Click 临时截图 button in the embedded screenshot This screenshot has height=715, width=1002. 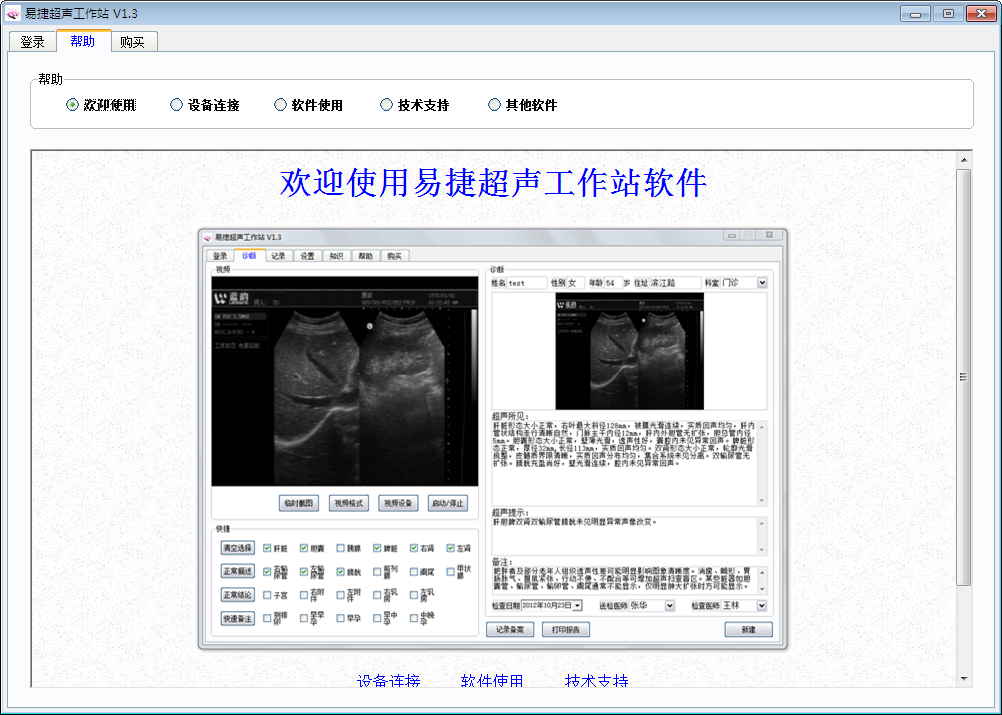click(x=298, y=504)
